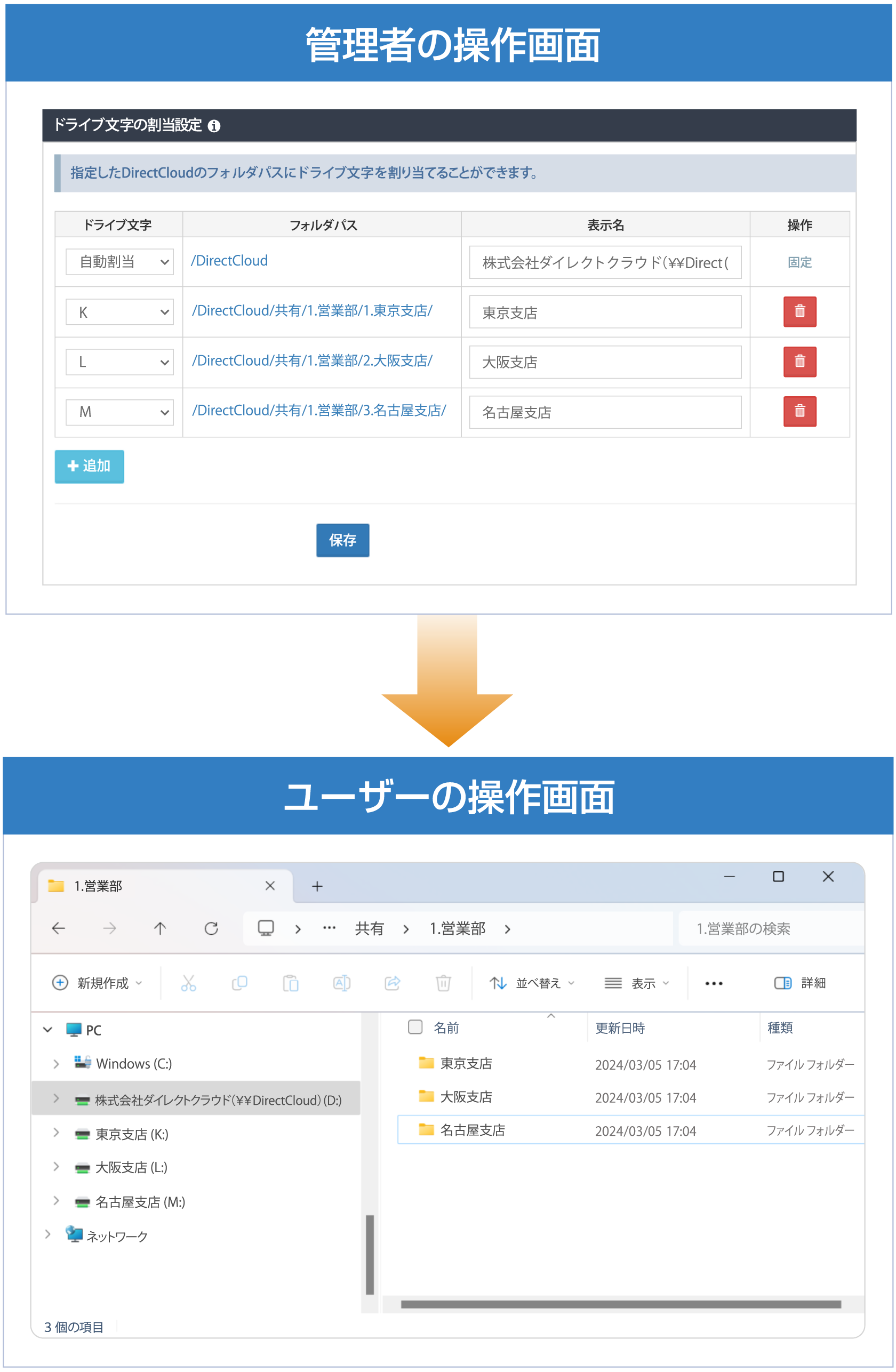Click the 1.営業部の検索 search box
This screenshot has width=896, height=1372.
770,927
